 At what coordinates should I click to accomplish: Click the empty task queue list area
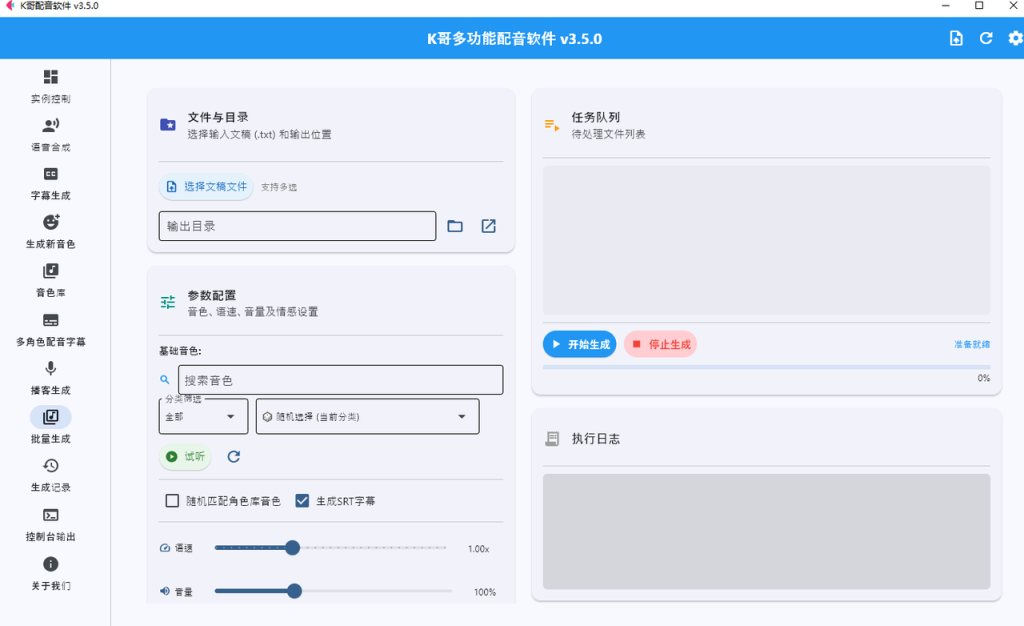point(766,240)
